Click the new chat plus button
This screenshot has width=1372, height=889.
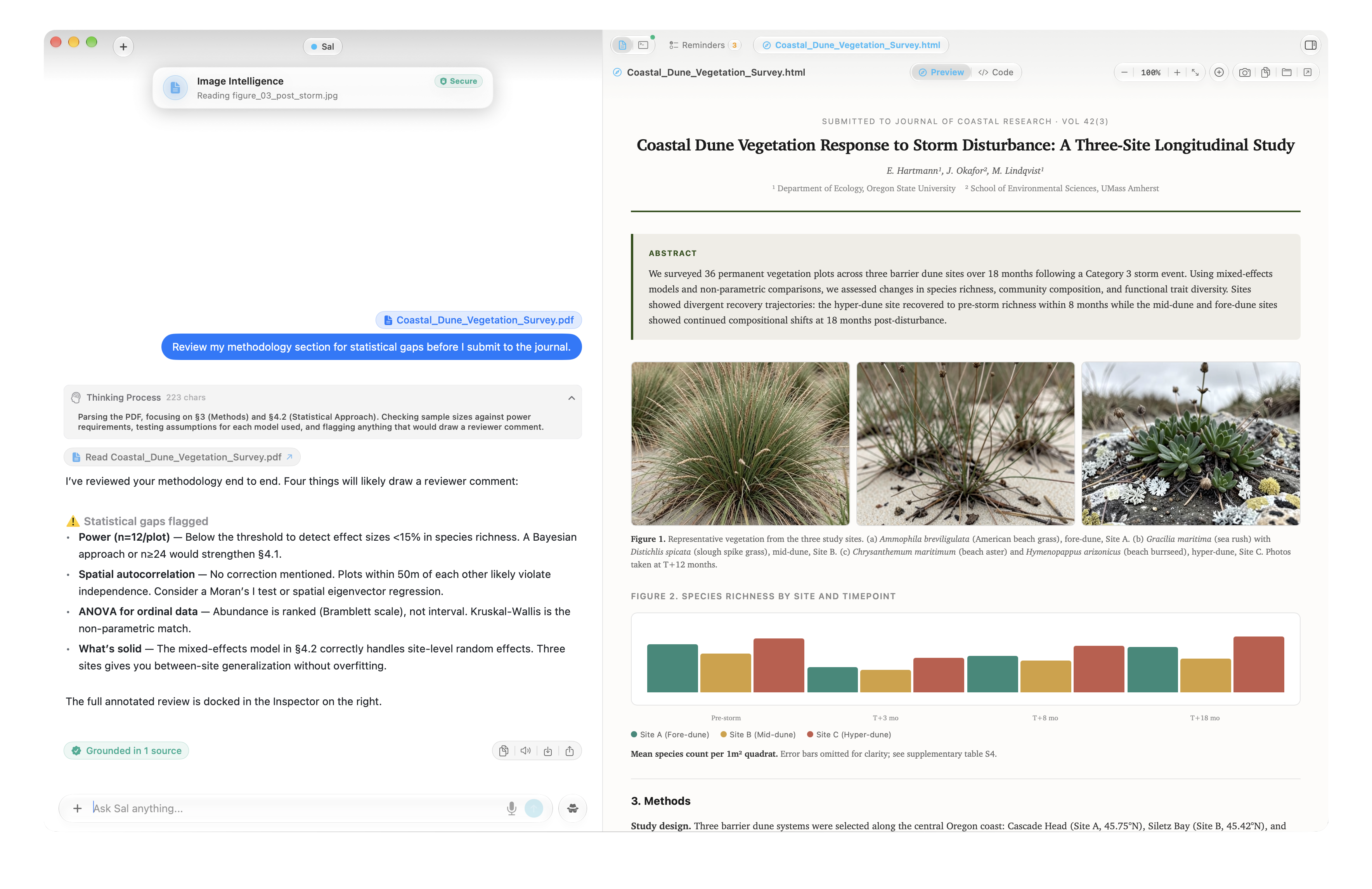click(123, 47)
